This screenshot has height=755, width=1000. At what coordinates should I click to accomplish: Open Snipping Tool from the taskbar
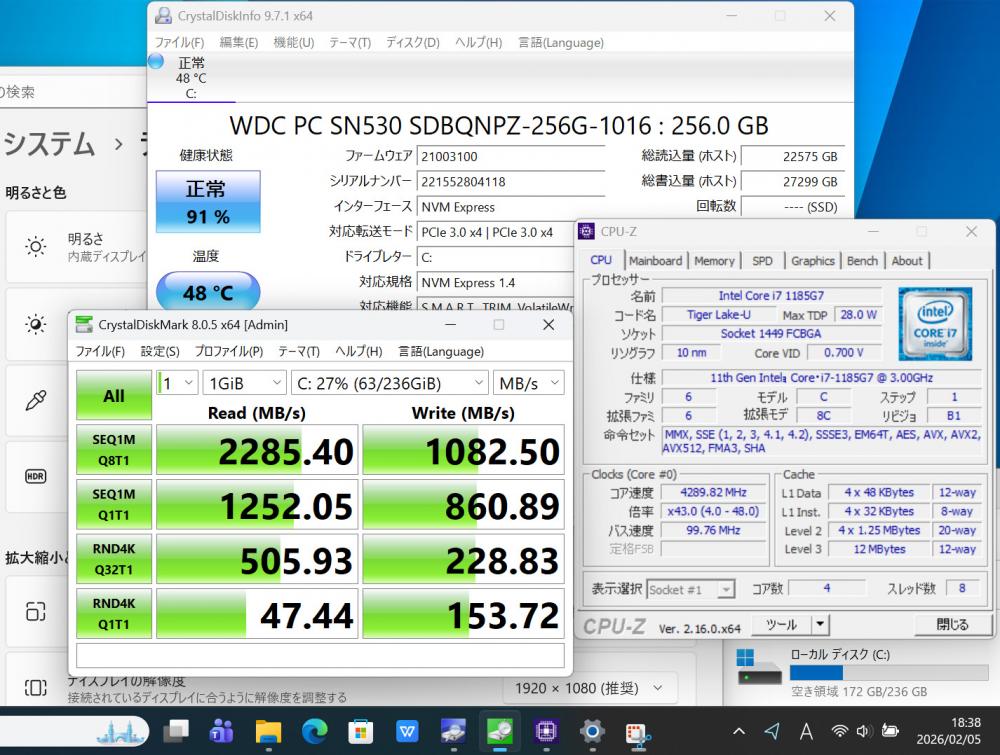coord(638,733)
